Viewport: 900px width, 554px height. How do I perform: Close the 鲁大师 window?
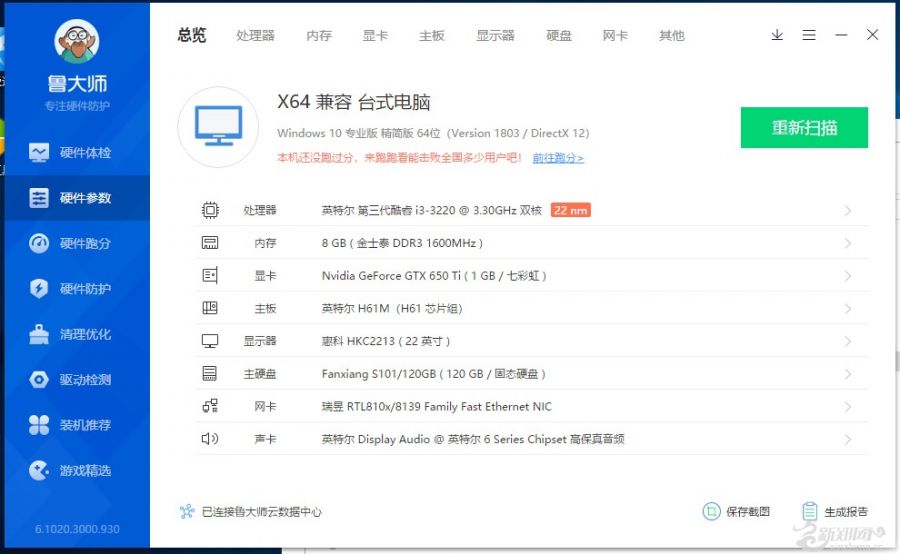872,35
